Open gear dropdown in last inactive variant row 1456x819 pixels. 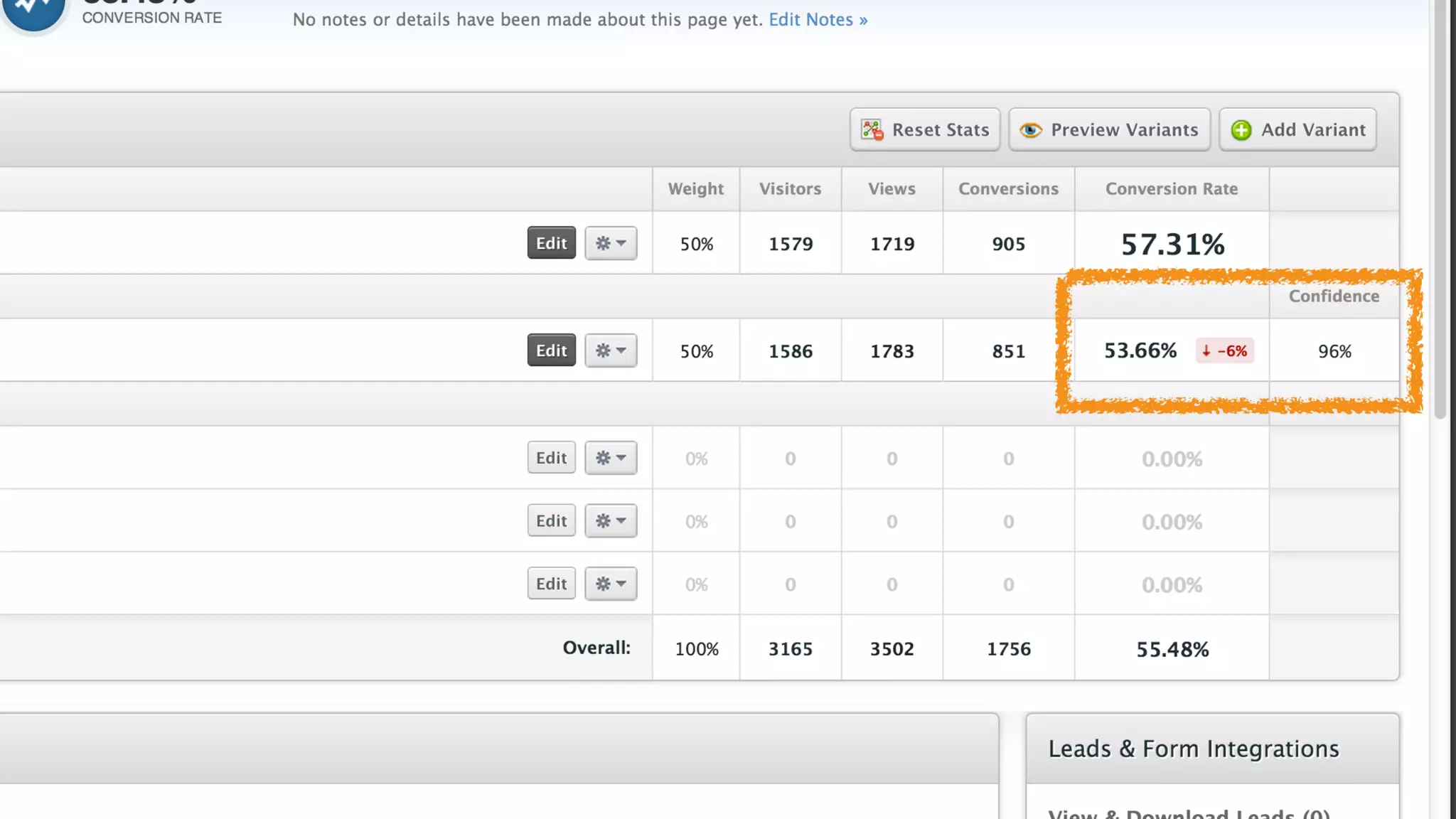pos(611,584)
